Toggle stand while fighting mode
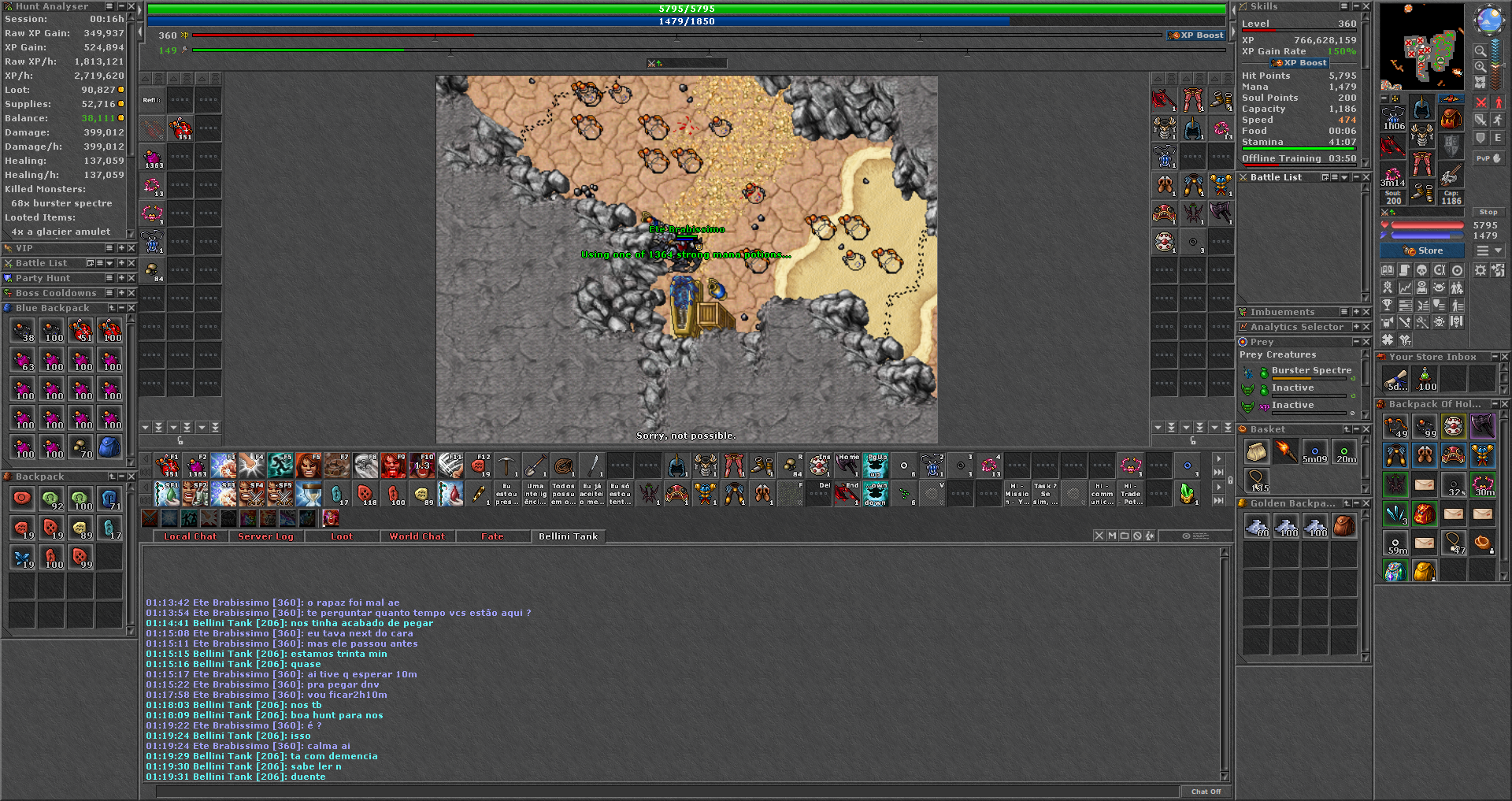 point(1498,102)
